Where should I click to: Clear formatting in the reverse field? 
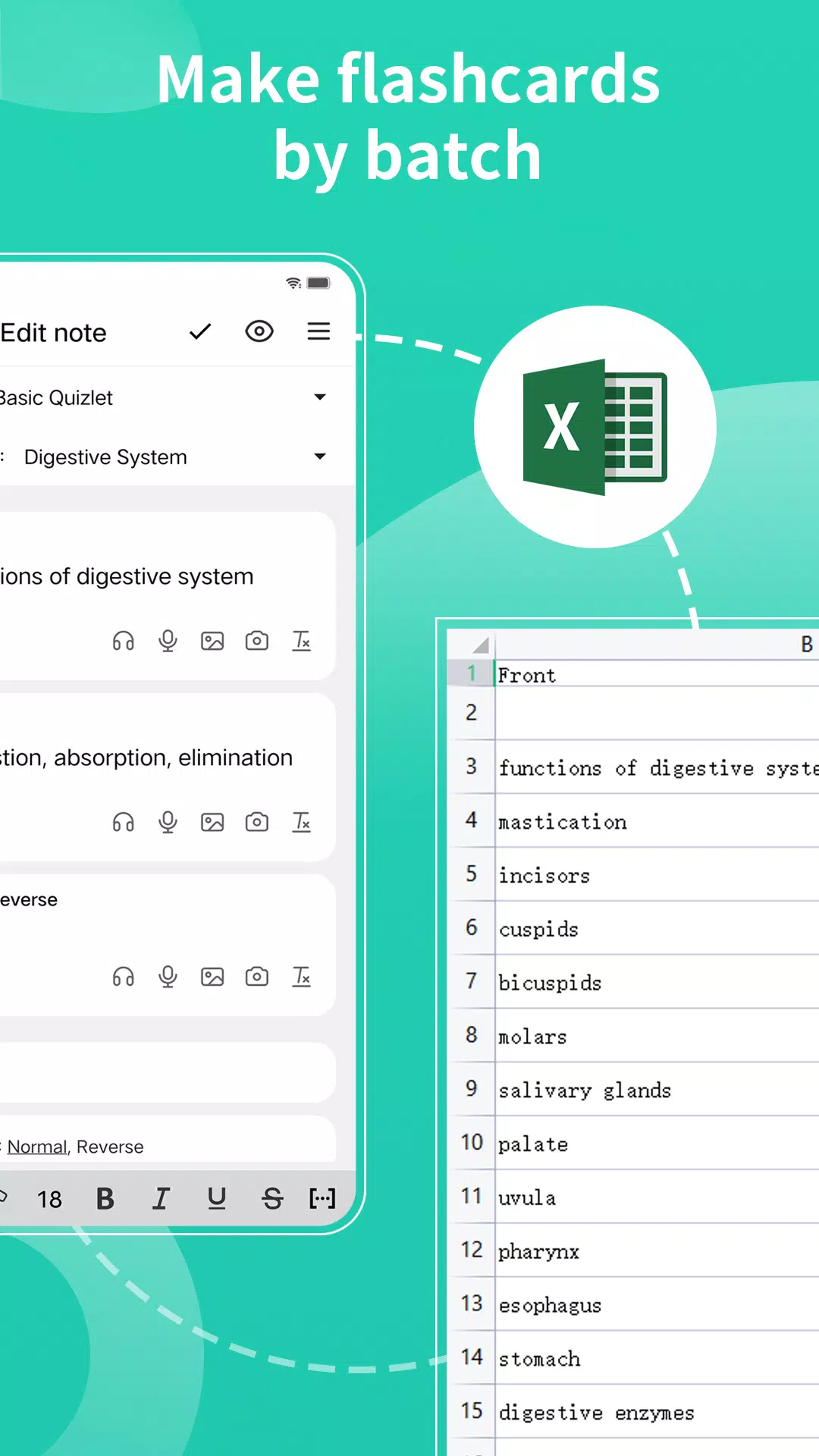(302, 977)
